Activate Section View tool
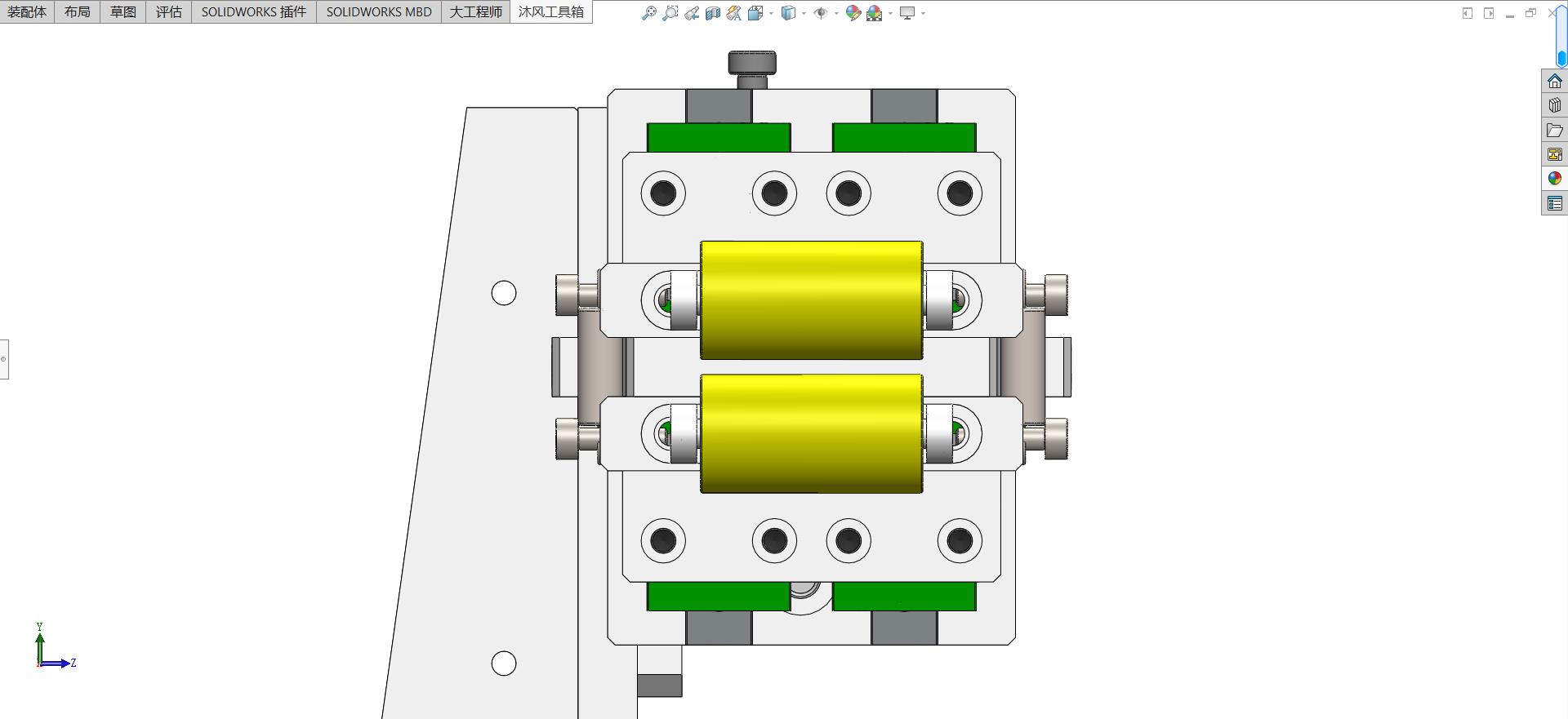This screenshot has height=719, width=1568. pos(713,13)
